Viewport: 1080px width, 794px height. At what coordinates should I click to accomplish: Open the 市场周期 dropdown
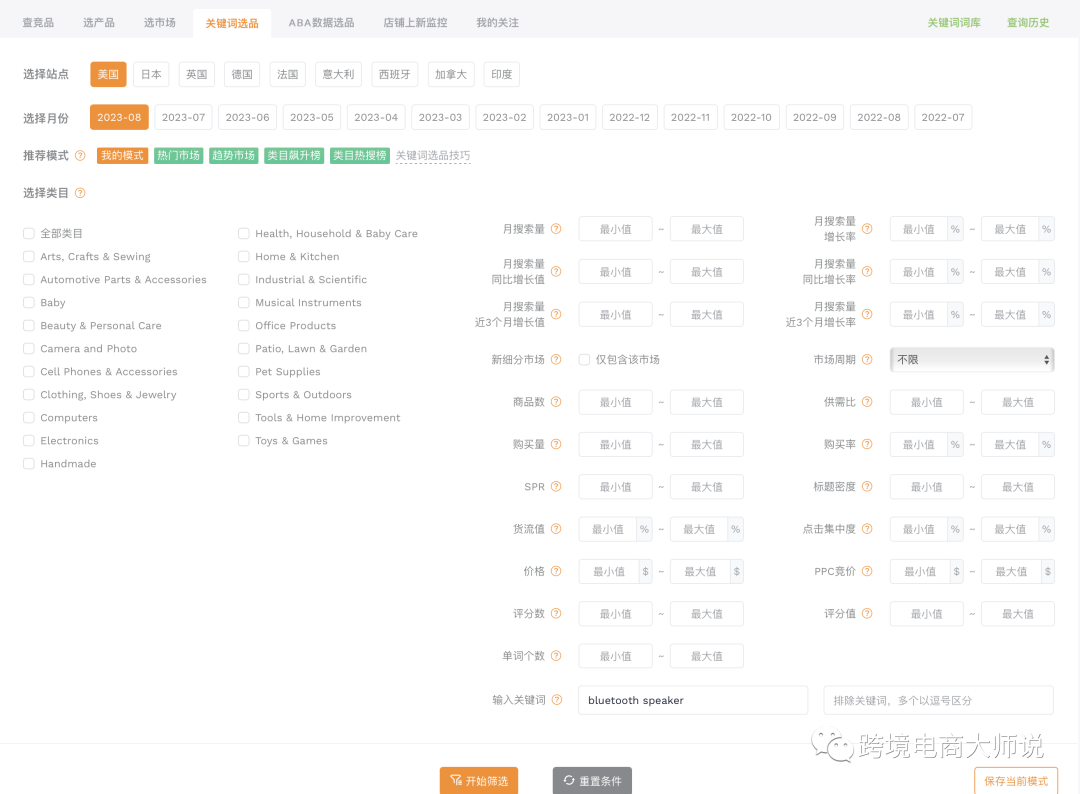tap(971, 360)
